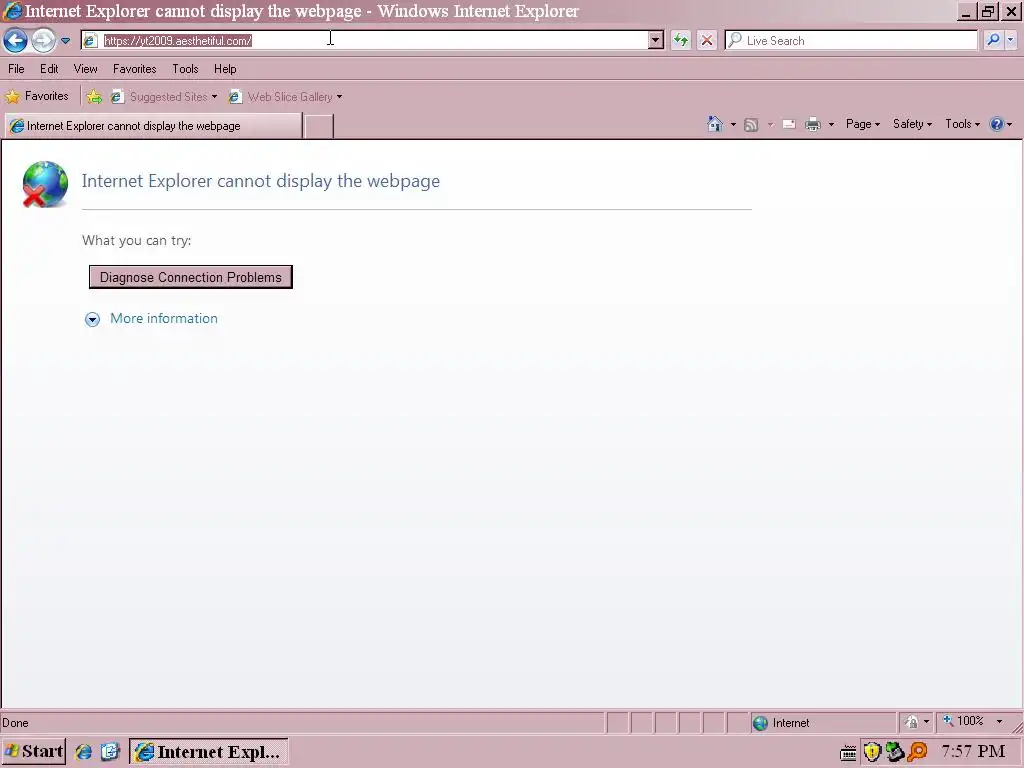Open the Tools menu in menu bar

point(185,69)
